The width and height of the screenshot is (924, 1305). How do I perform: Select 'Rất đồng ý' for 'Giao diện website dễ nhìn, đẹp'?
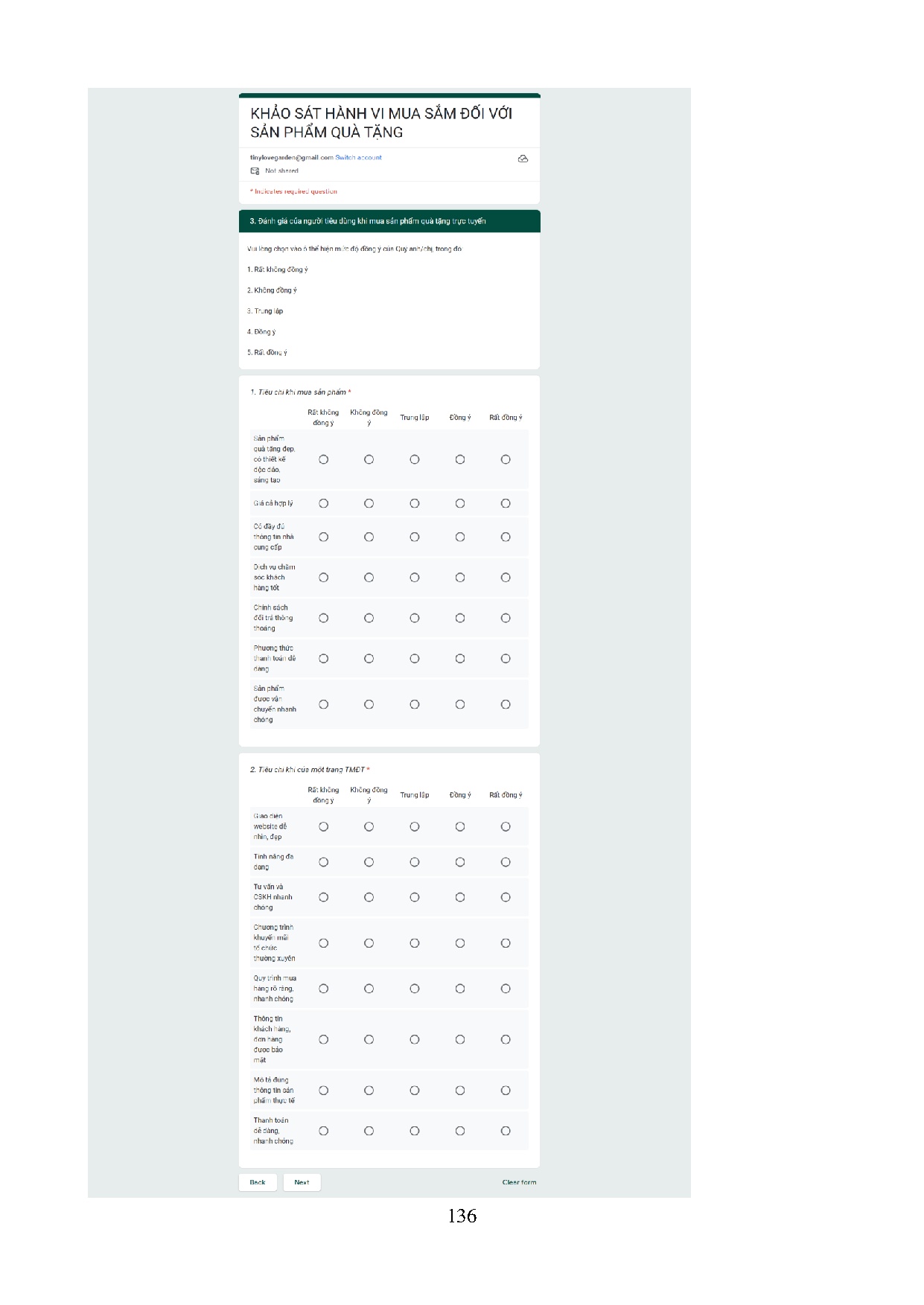point(506,827)
